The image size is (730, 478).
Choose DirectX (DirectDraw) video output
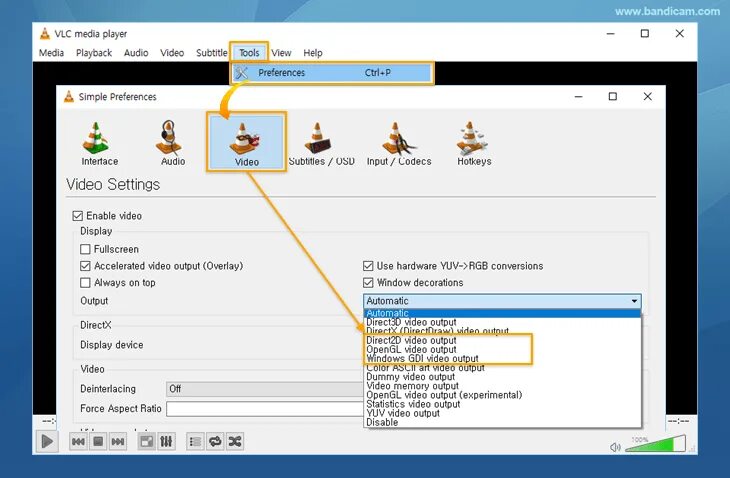click(502, 331)
